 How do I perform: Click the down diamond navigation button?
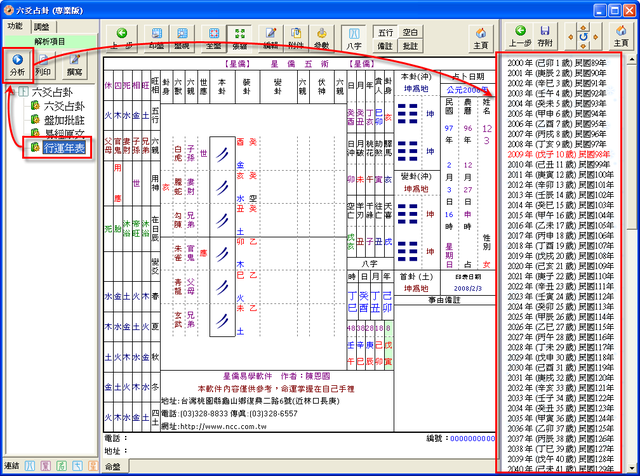click(583, 46)
